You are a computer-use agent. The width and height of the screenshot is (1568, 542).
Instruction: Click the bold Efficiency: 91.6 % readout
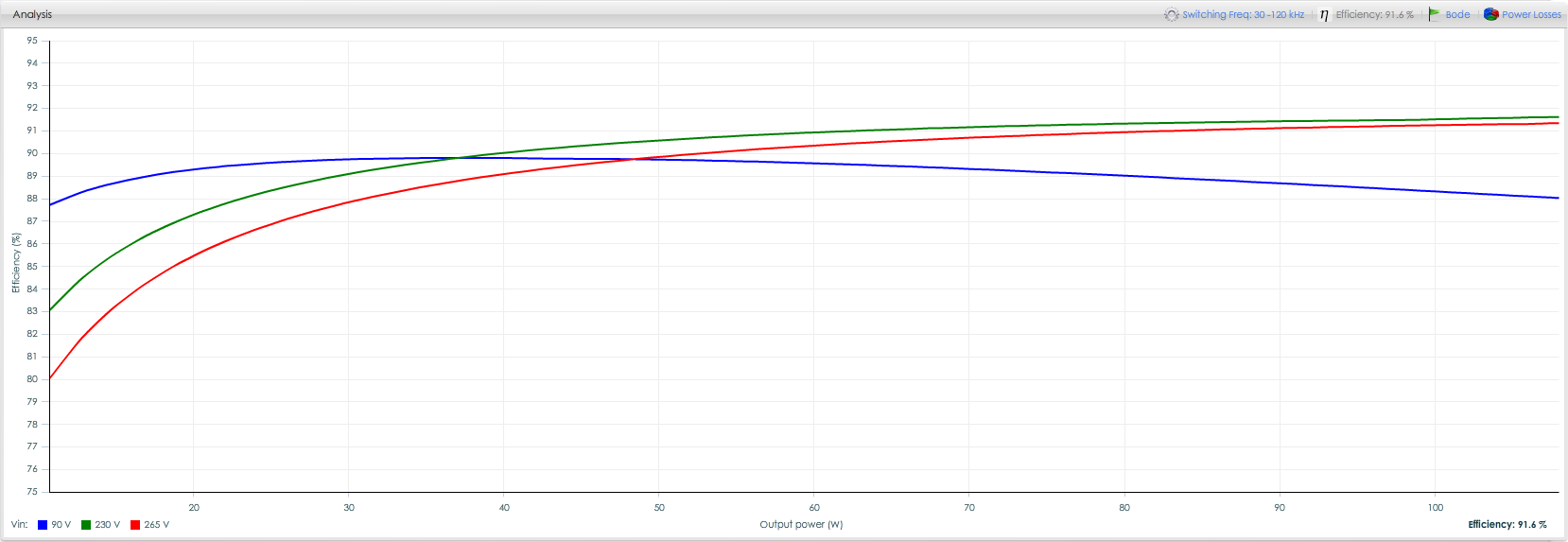[1507, 524]
